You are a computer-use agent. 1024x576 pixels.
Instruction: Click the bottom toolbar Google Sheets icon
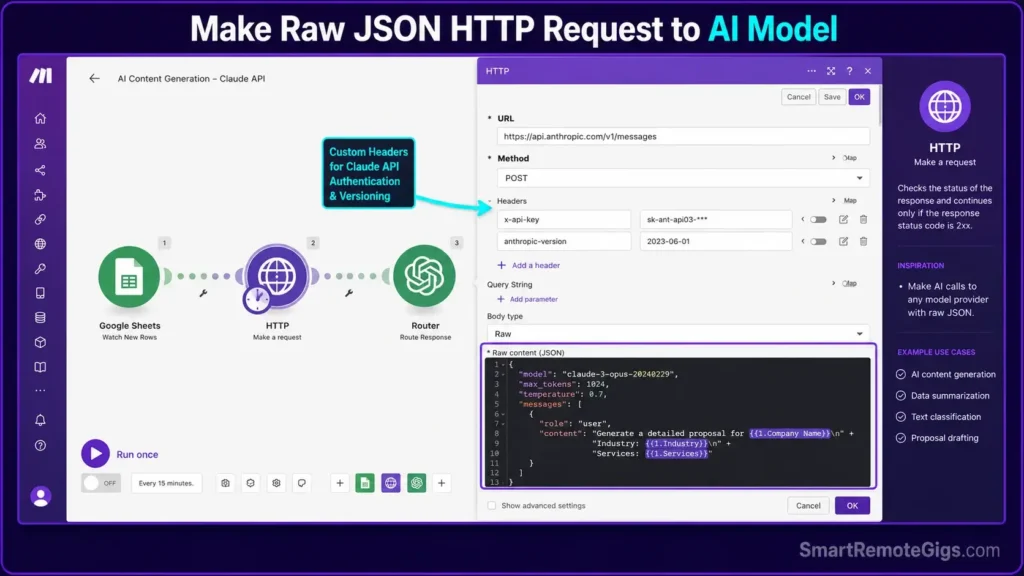click(x=365, y=483)
